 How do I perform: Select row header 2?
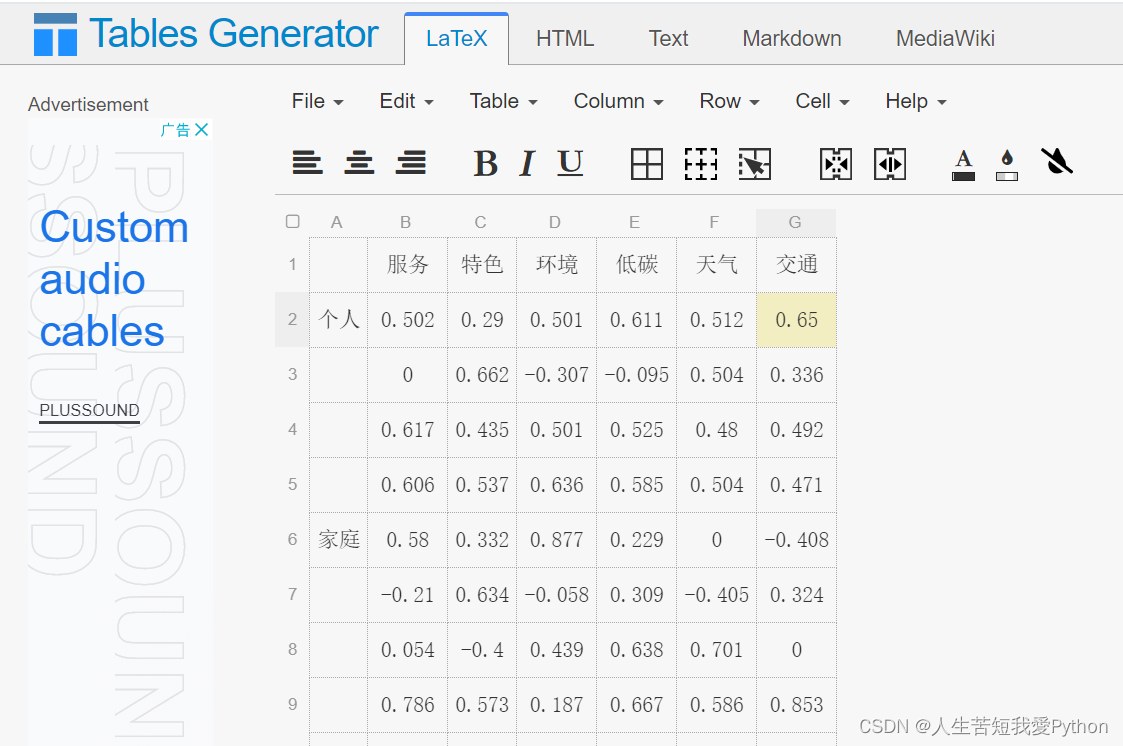click(292, 319)
